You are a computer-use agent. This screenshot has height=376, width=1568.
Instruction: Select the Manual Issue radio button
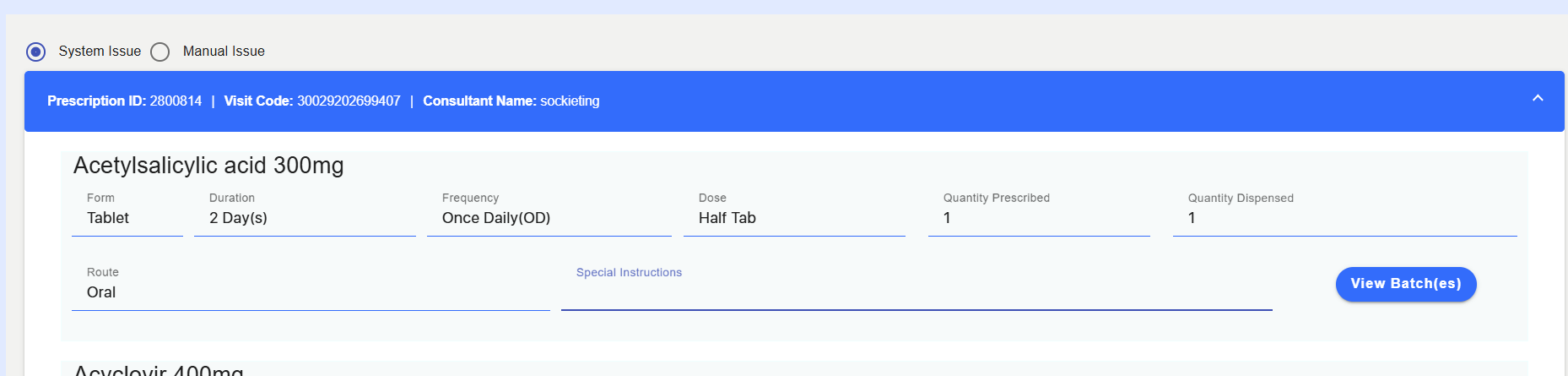(x=160, y=52)
